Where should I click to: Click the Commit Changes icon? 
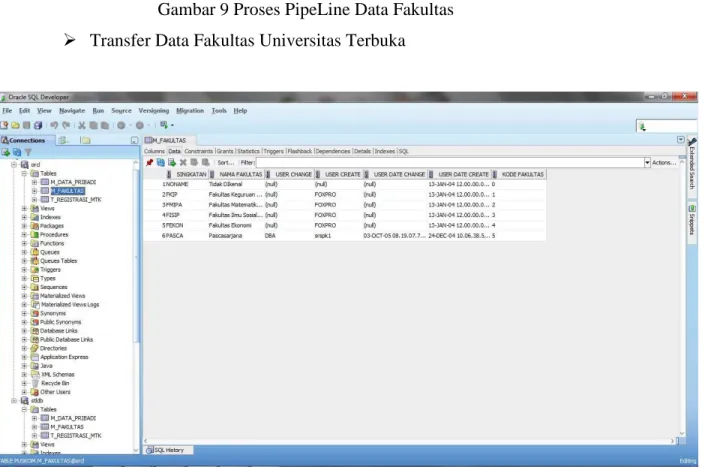(x=194, y=163)
